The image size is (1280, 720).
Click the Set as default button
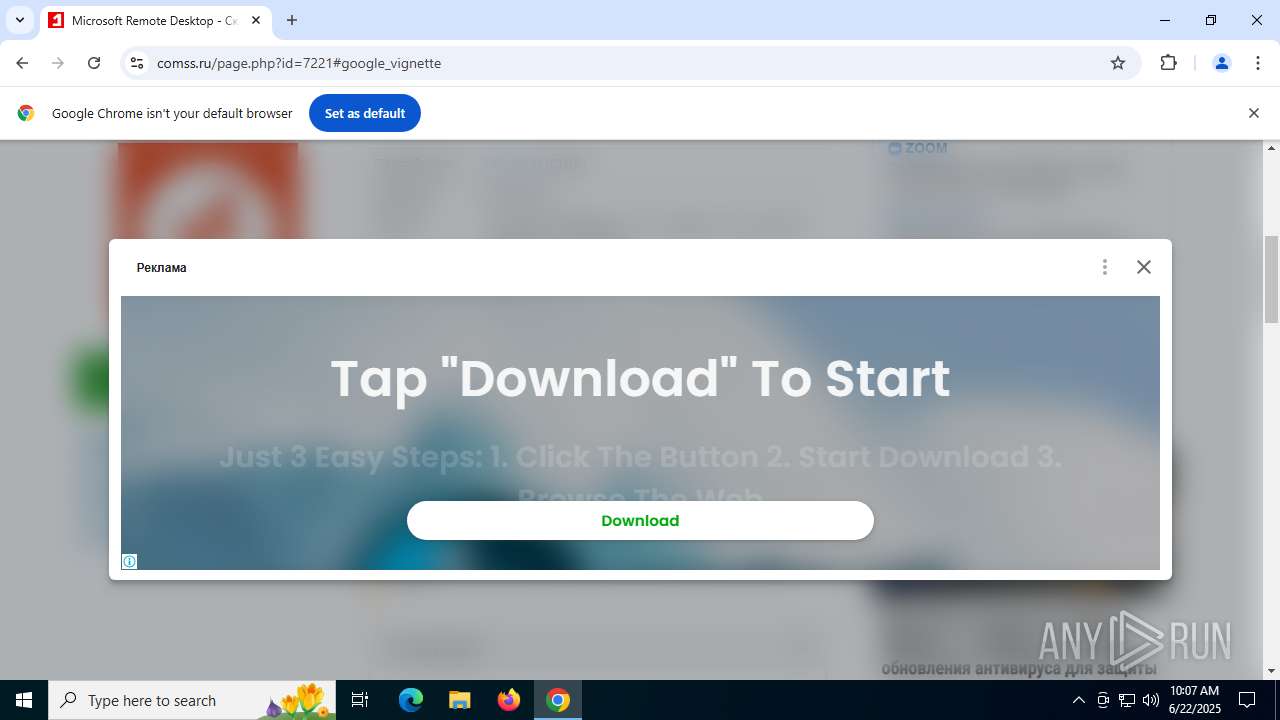pyautogui.click(x=365, y=113)
